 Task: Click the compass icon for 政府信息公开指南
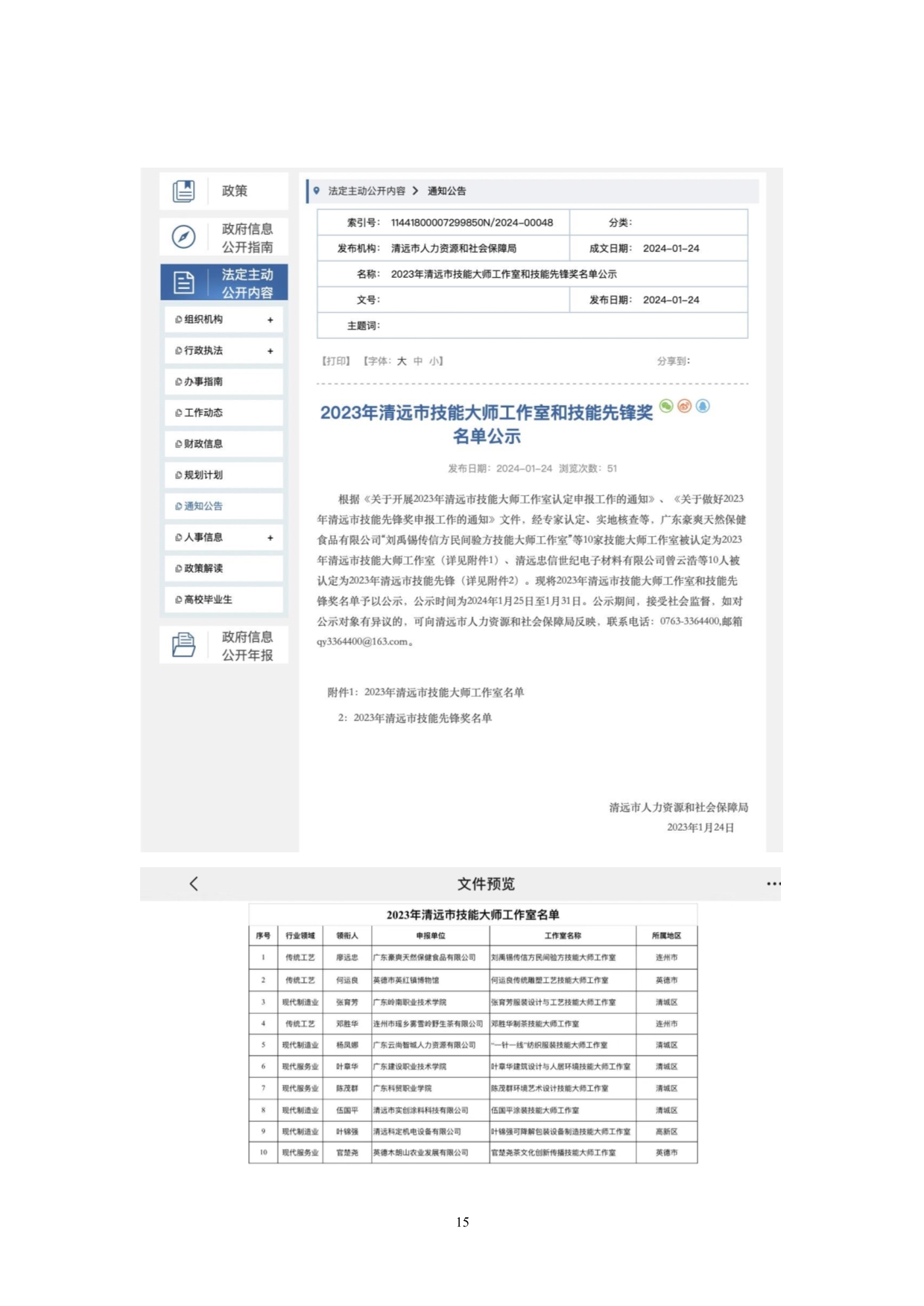click(183, 237)
